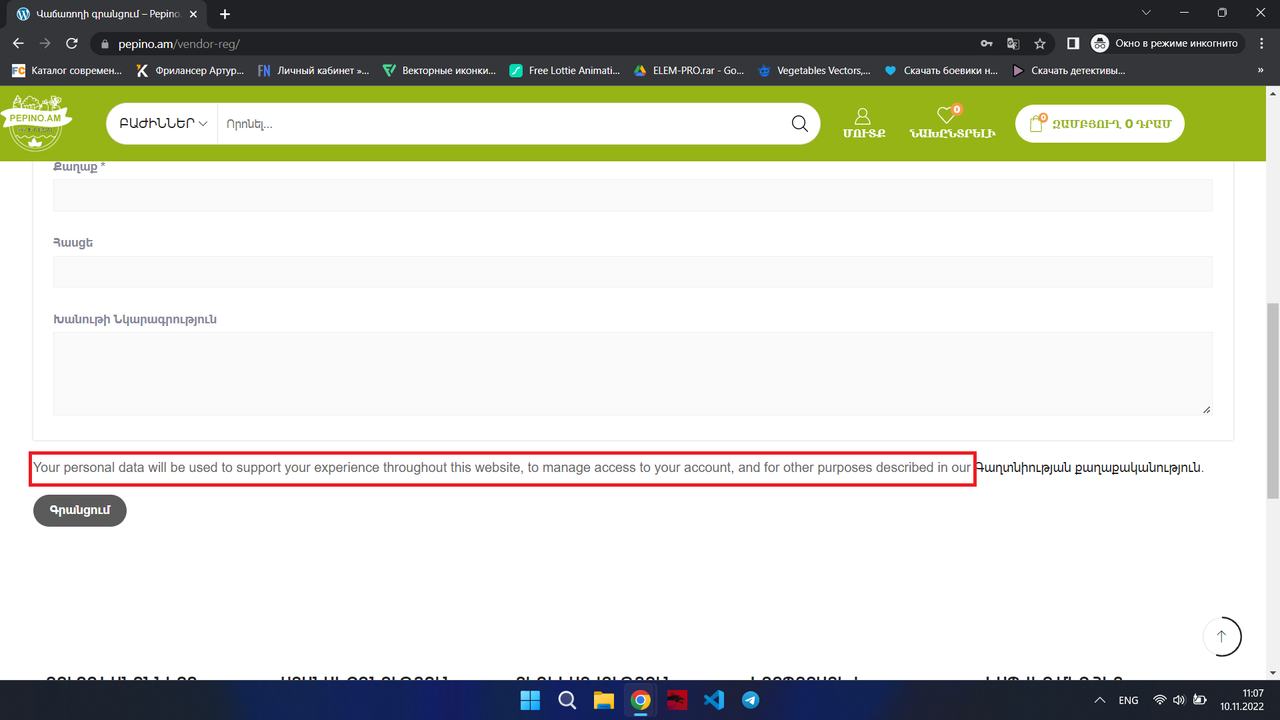The image size is (1280, 720).
Task: Open Windows taskbar search
Action: 566,700
